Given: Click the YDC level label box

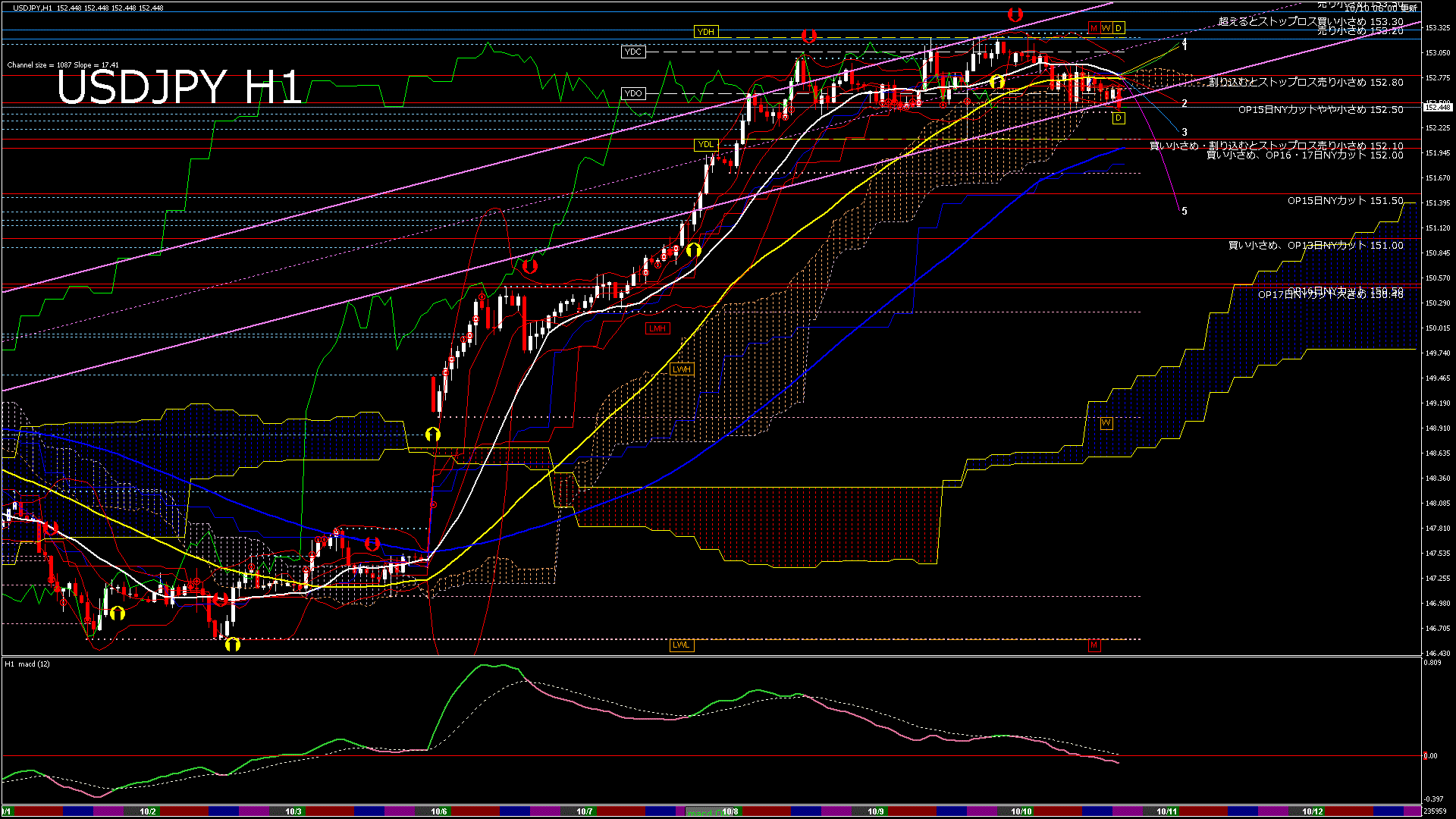Looking at the screenshot, I should coord(632,52).
